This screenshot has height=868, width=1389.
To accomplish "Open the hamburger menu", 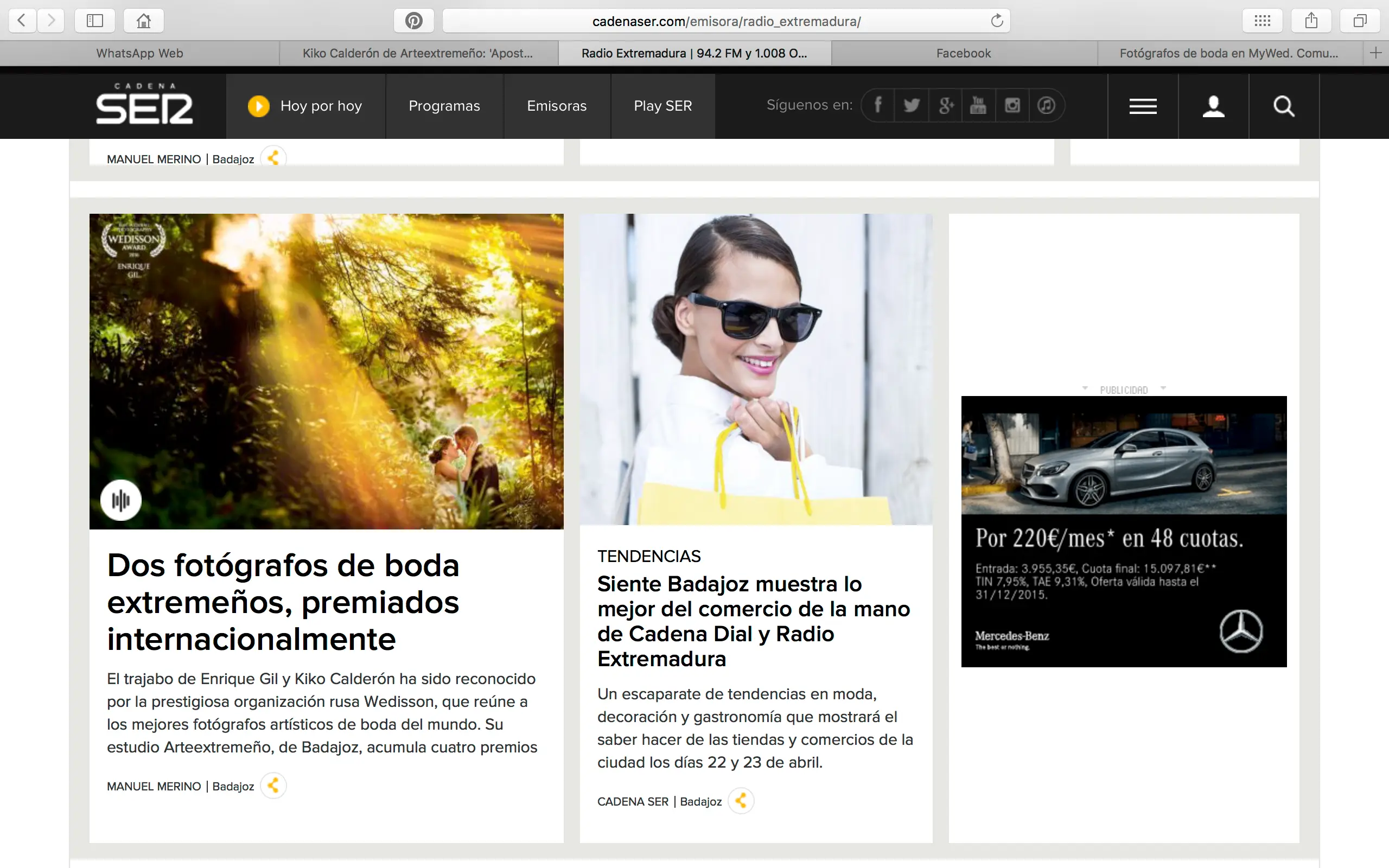I will [1143, 106].
